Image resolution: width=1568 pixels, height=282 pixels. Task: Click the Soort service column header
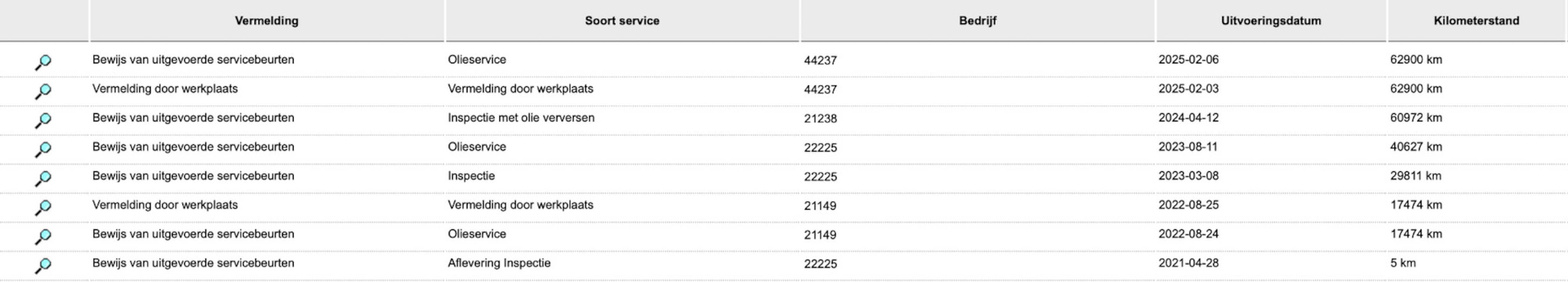click(622, 21)
